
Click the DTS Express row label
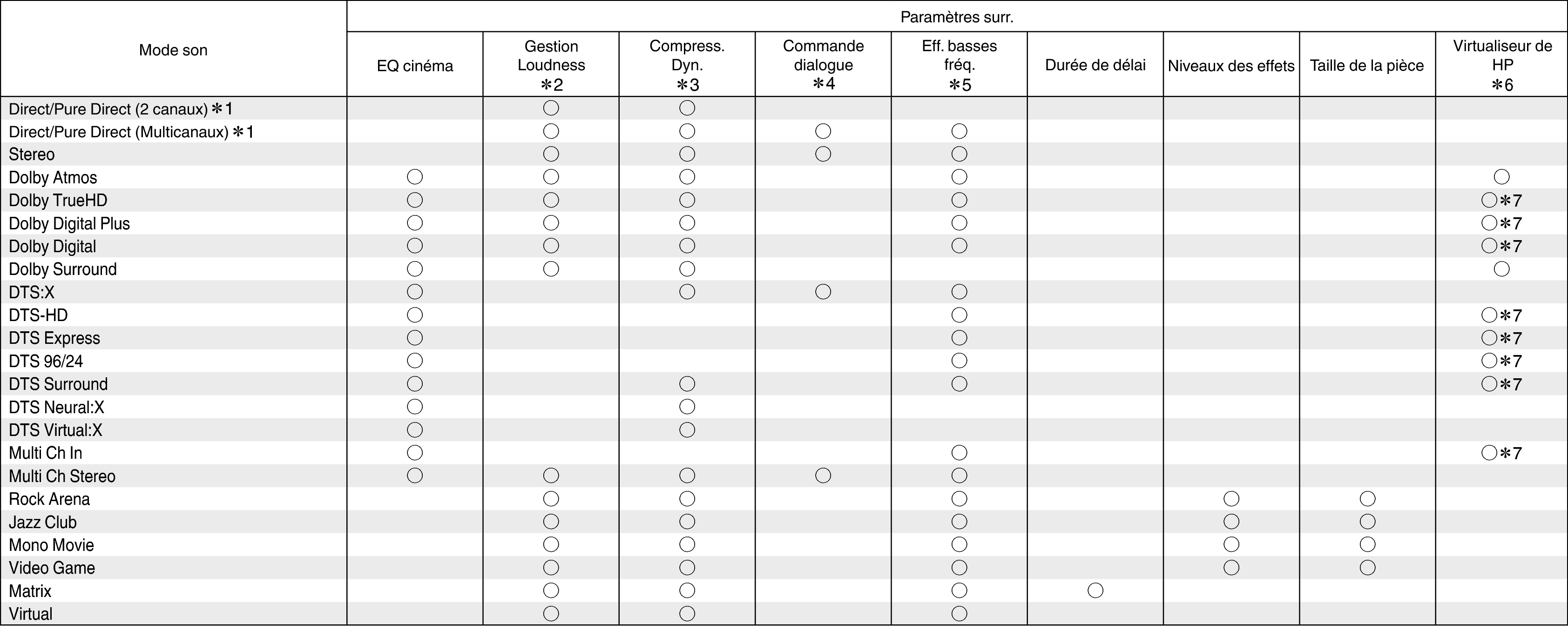point(54,338)
